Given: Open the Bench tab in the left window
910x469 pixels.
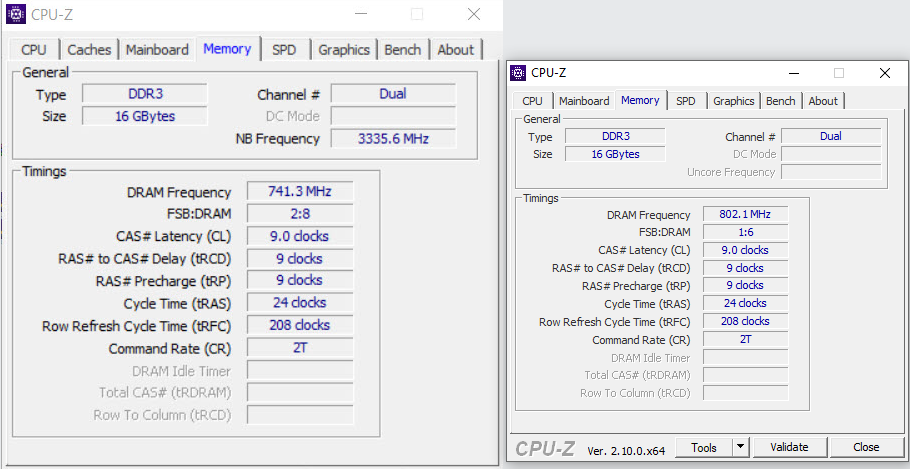Looking at the screenshot, I should pyautogui.click(x=403, y=50).
